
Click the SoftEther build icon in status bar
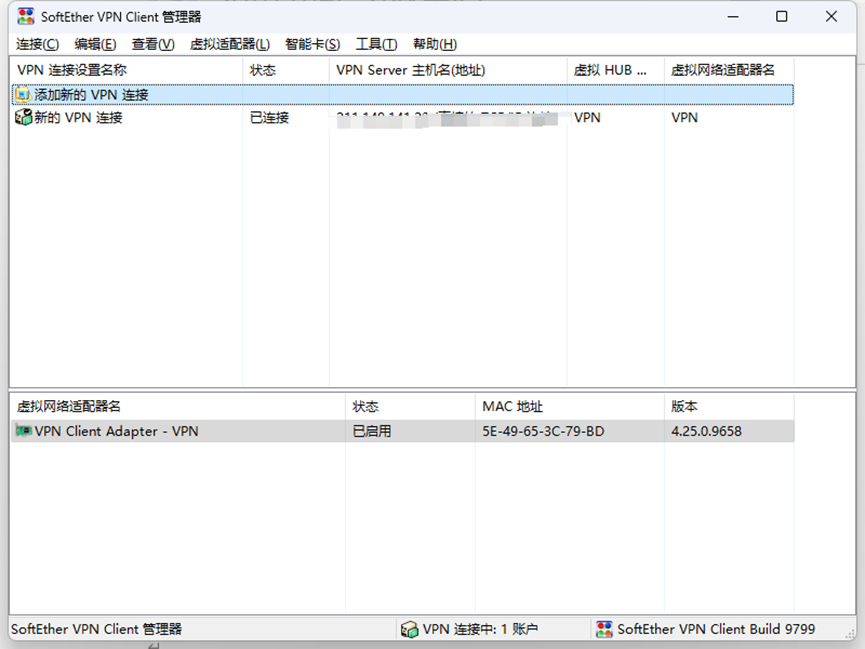coord(604,629)
